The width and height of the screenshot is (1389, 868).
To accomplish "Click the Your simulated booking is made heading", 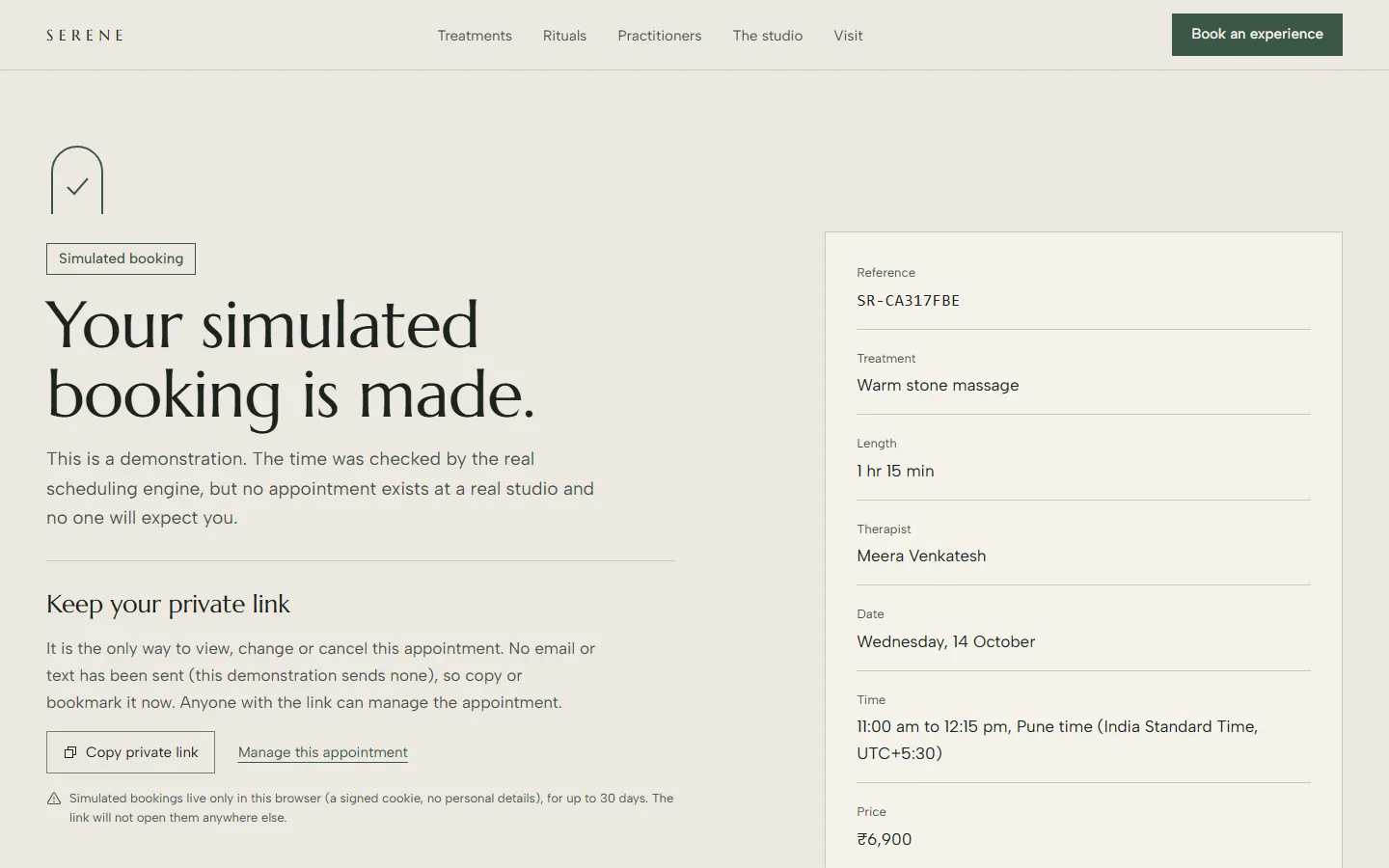I will point(290,360).
